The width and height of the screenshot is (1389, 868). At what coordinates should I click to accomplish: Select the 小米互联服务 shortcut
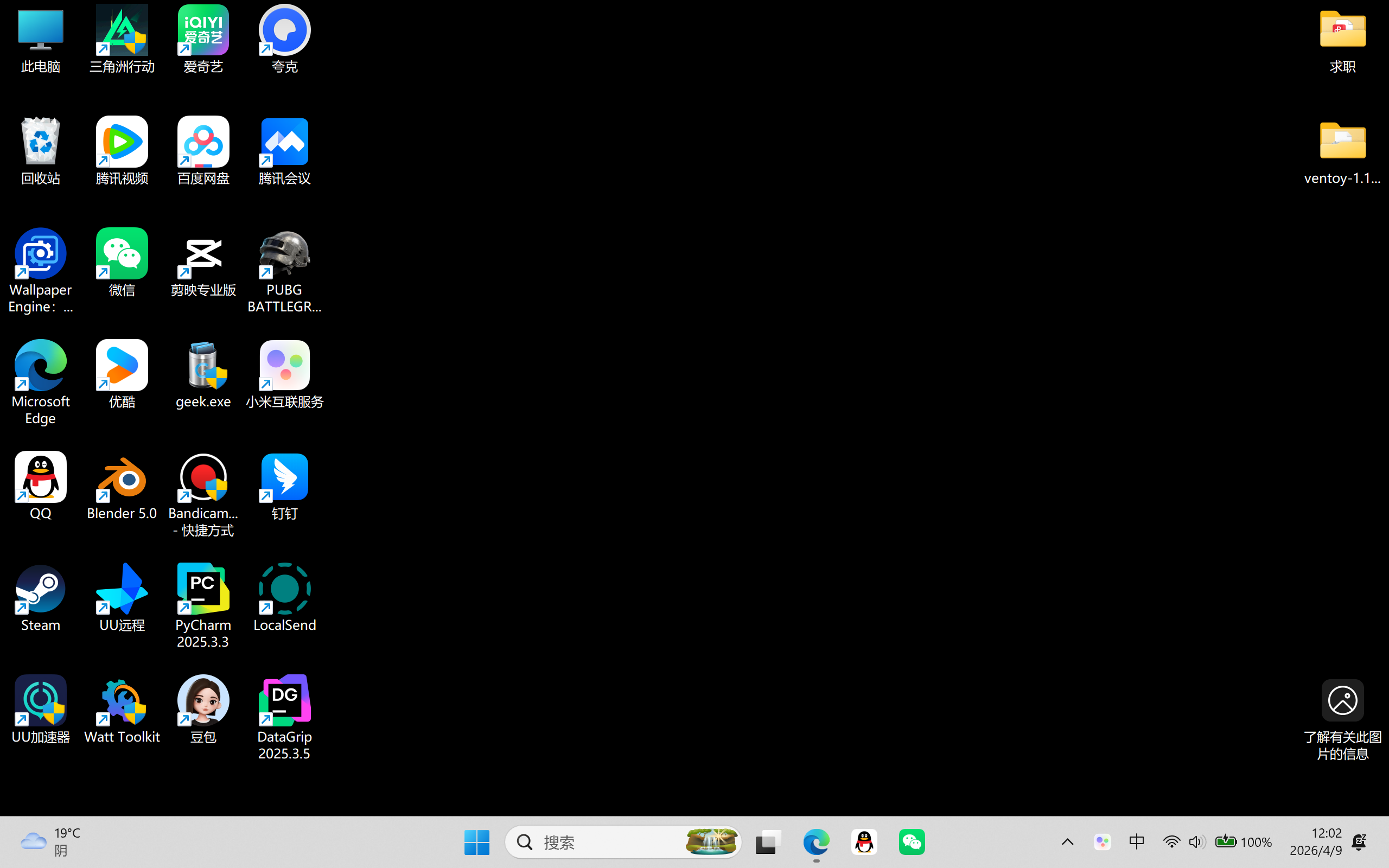click(285, 374)
